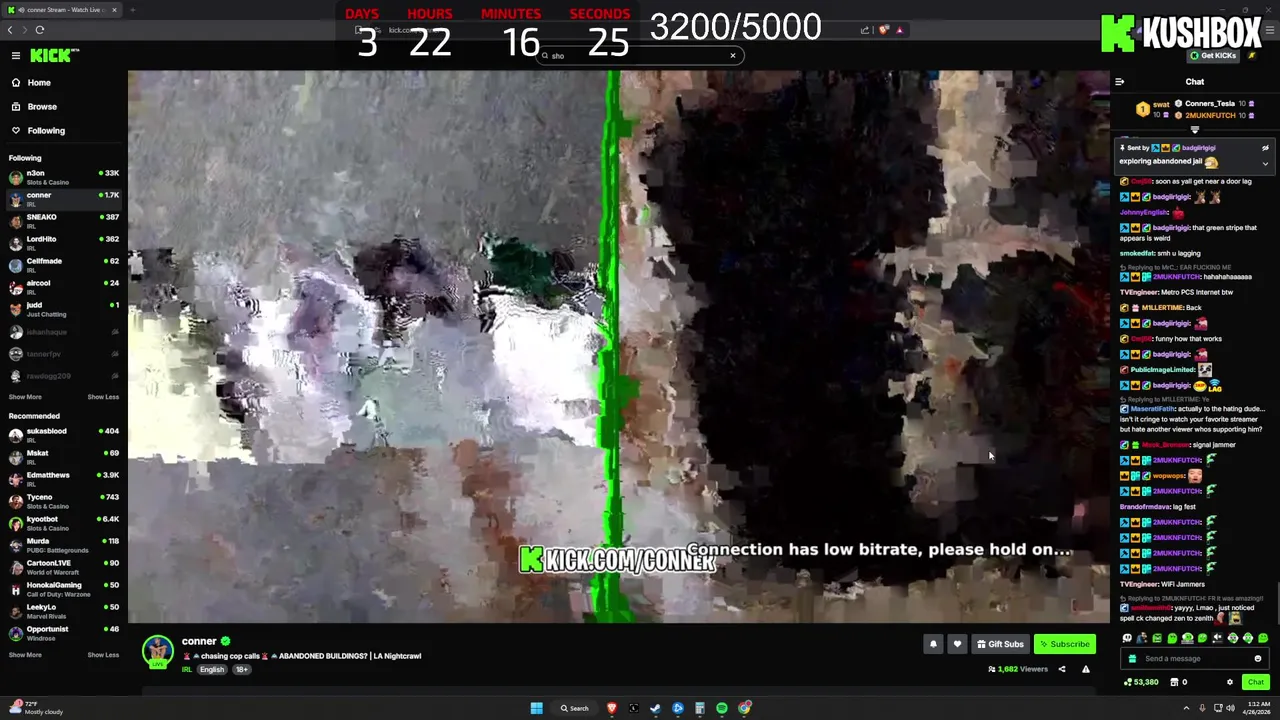Open offline rawdogg209 channel
The height and width of the screenshot is (720, 1280).
62,376
